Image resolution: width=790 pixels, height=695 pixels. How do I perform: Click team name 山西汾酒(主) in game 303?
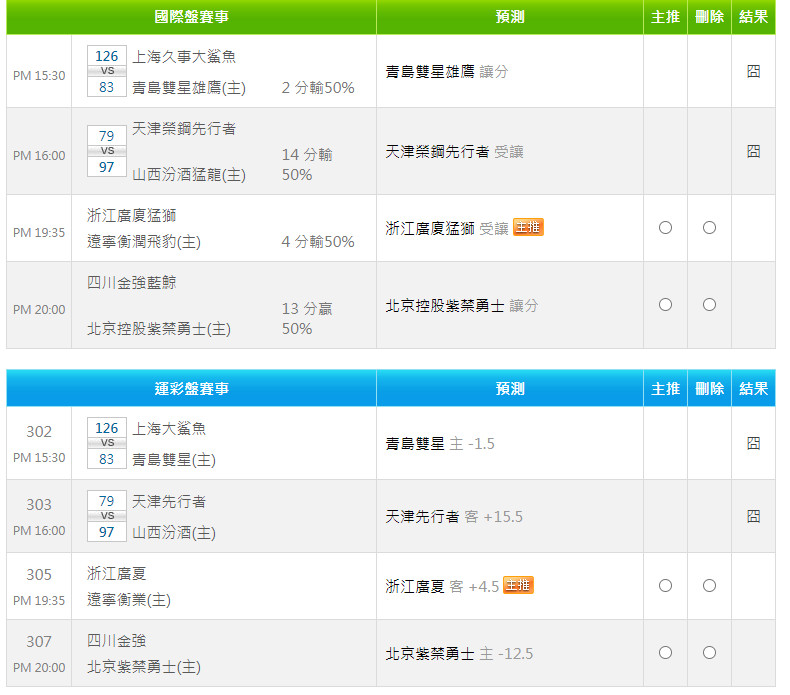click(174, 533)
